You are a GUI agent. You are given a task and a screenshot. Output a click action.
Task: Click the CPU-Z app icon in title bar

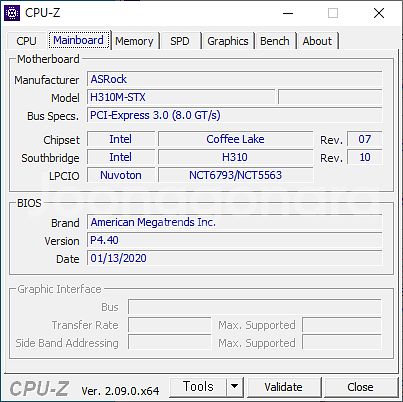pyautogui.click(x=12, y=13)
